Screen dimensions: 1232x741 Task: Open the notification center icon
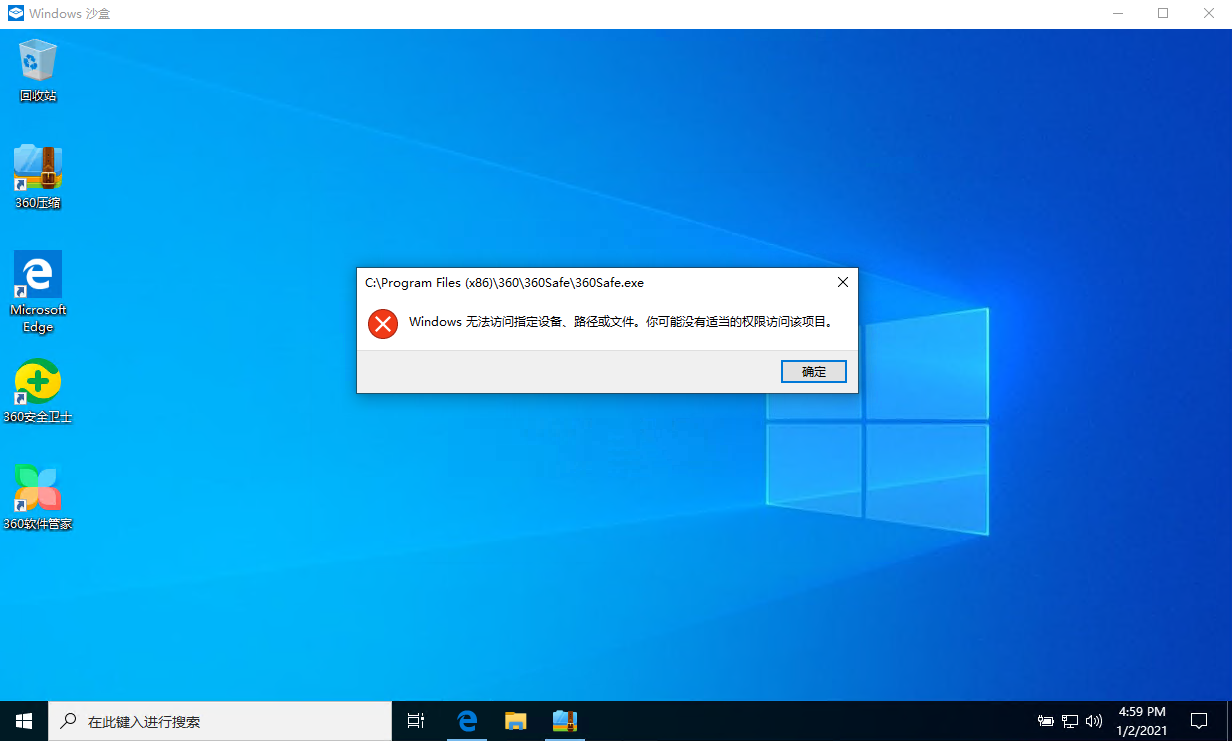pos(1199,721)
